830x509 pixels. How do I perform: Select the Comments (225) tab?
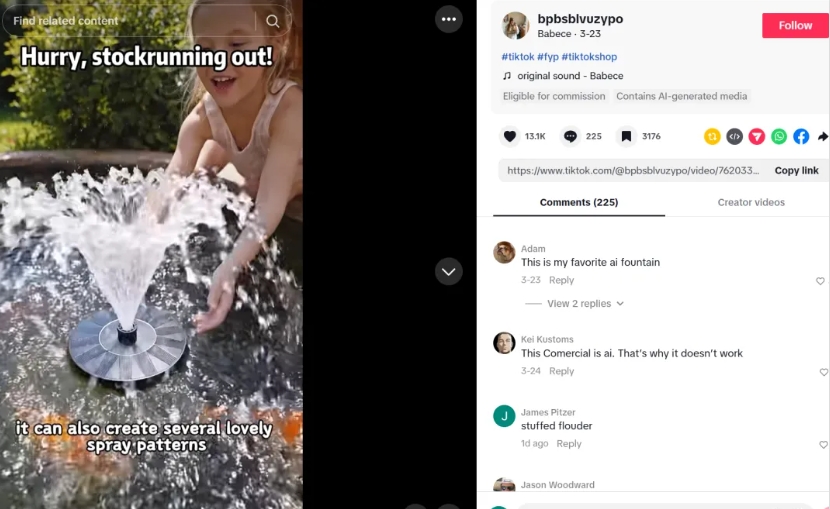(579, 202)
